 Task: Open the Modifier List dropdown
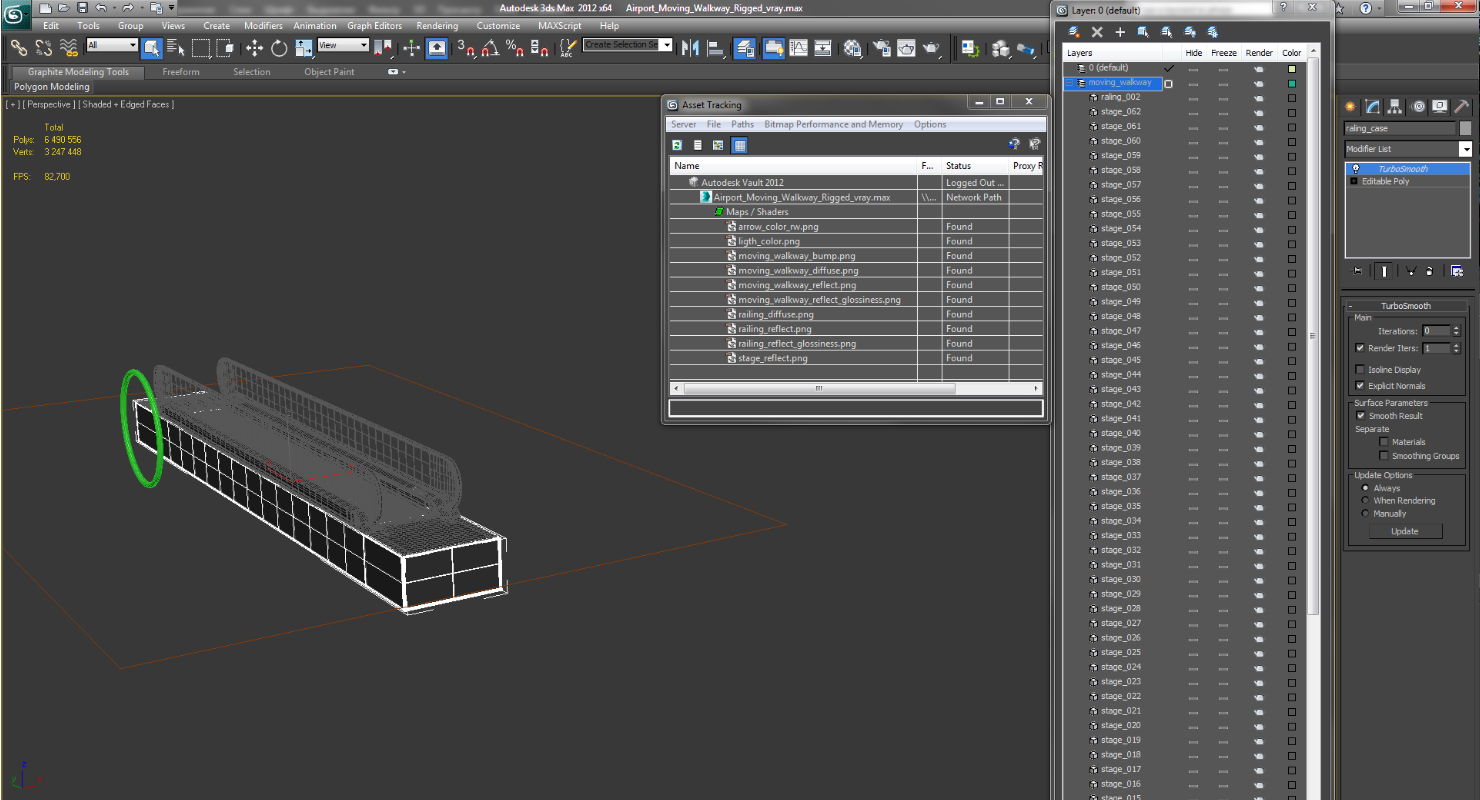[x=1465, y=149]
